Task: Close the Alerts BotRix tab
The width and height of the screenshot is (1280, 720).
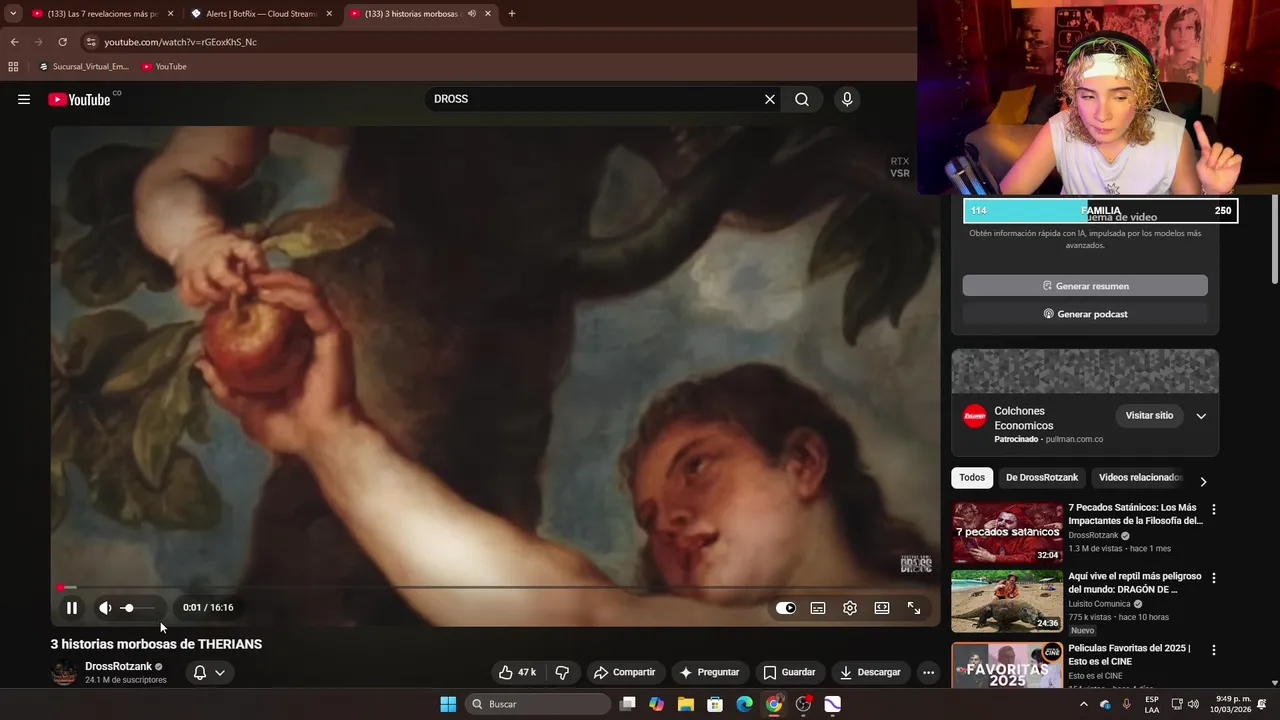Action: 329,14
